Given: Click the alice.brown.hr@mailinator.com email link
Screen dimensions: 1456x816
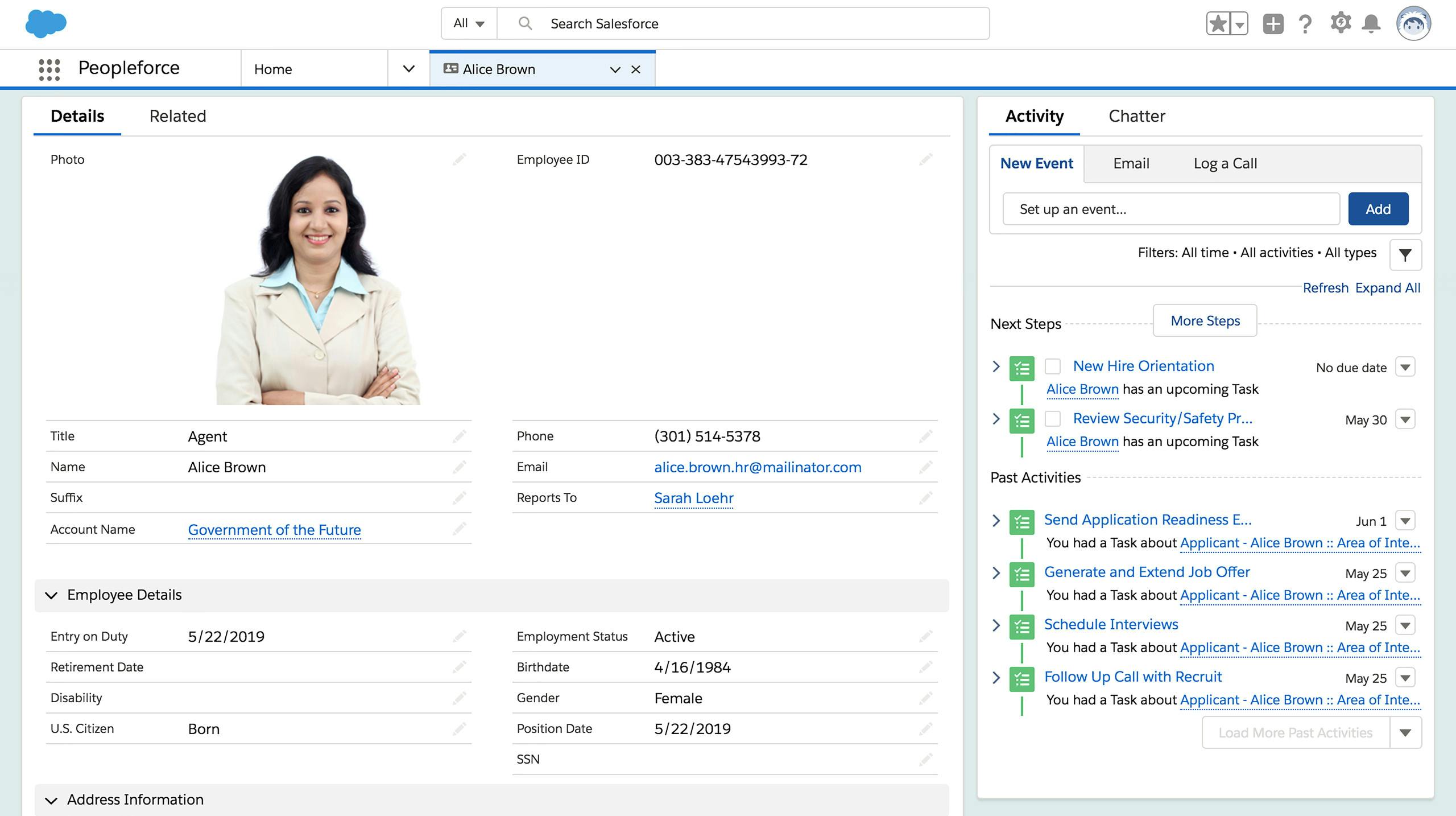Looking at the screenshot, I should (758, 467).
